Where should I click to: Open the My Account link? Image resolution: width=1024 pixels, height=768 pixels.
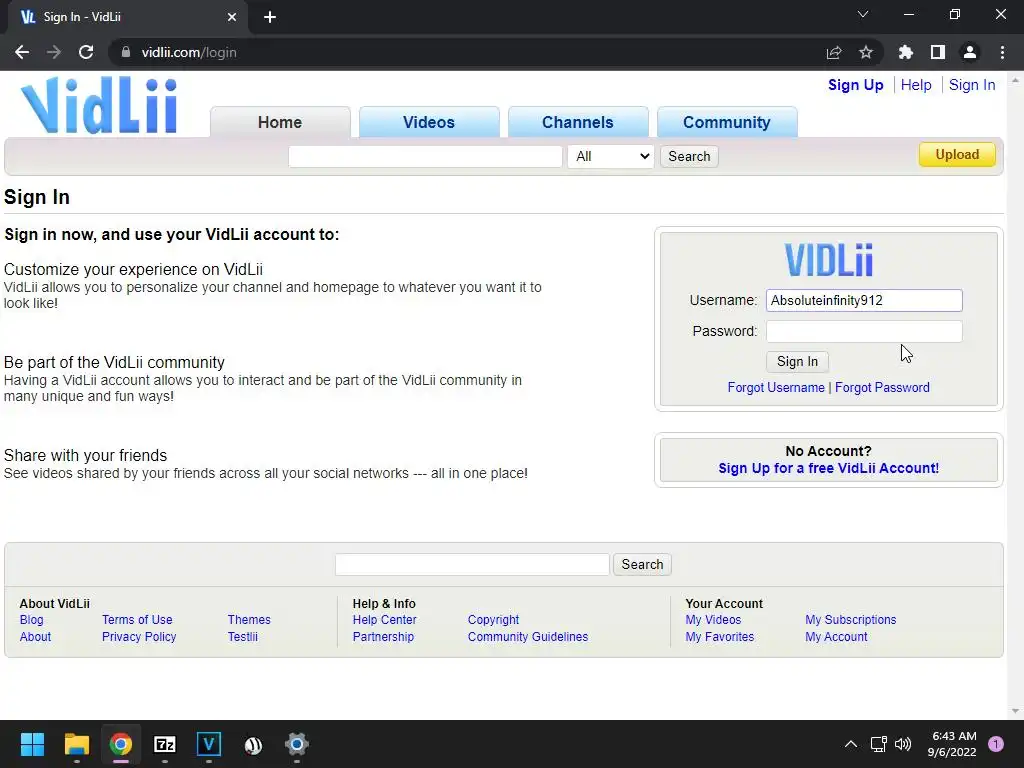(x=836, y=637)
